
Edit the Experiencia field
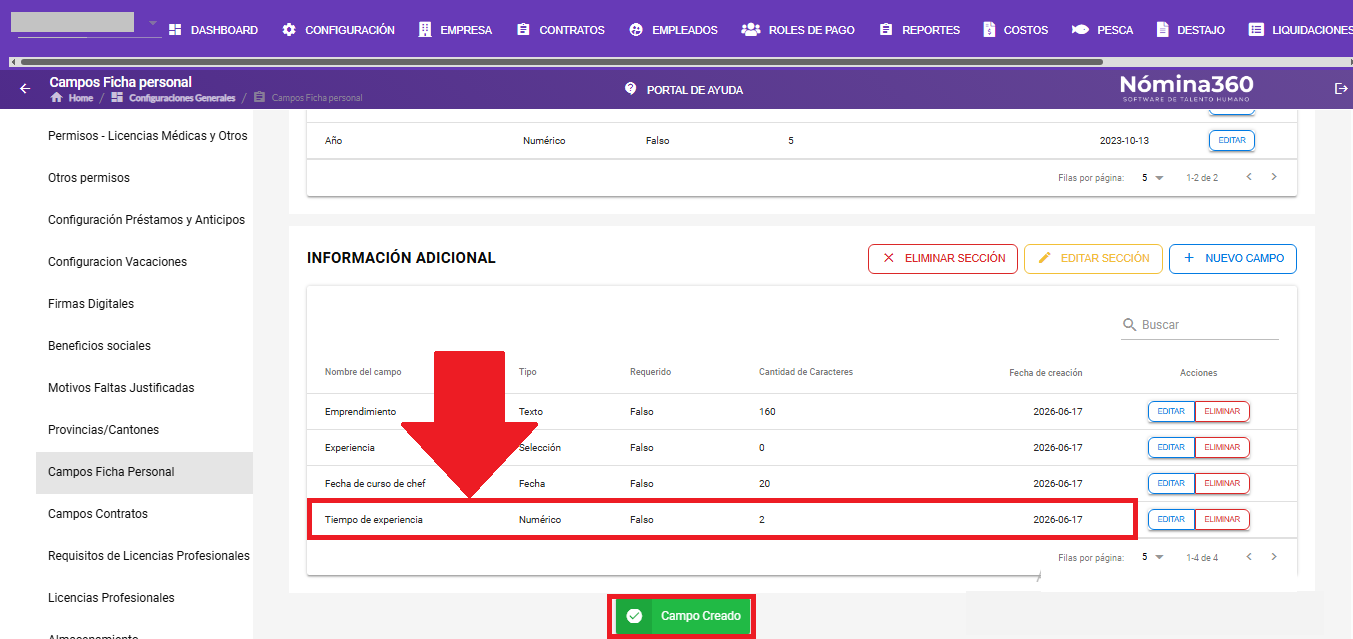1171,448
